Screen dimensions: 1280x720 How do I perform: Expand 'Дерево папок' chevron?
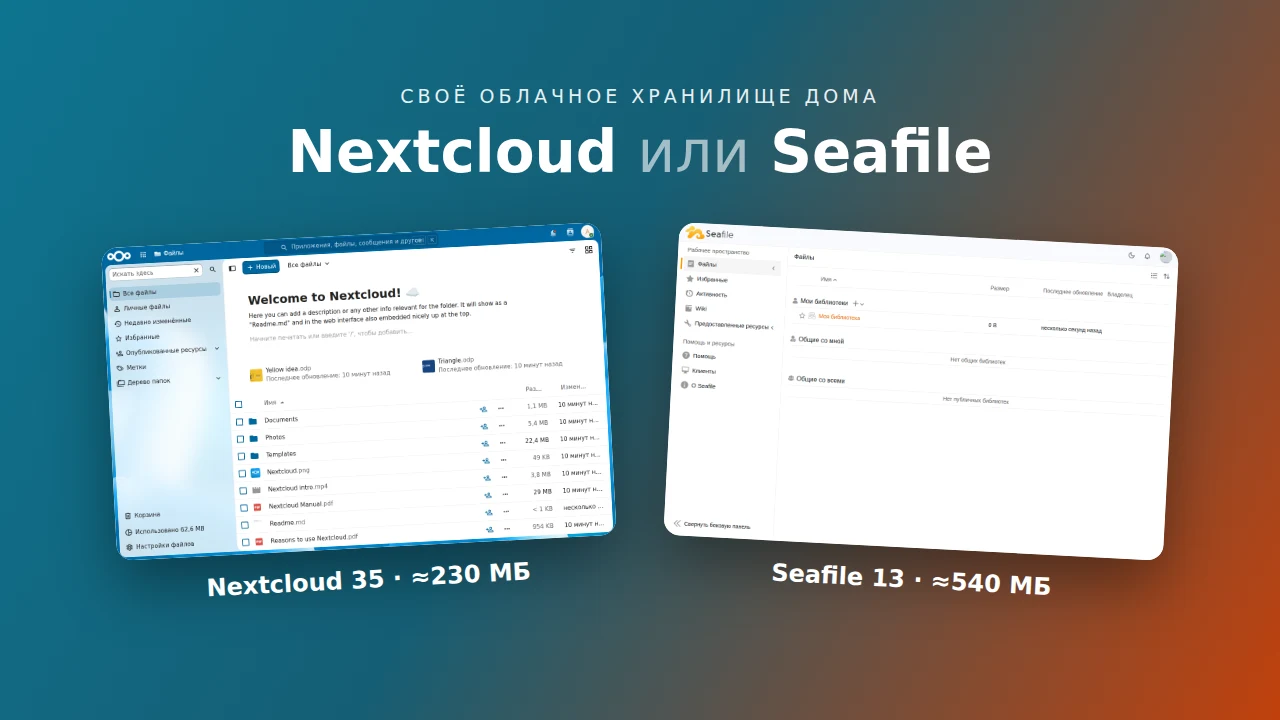(x=218, y=378)
